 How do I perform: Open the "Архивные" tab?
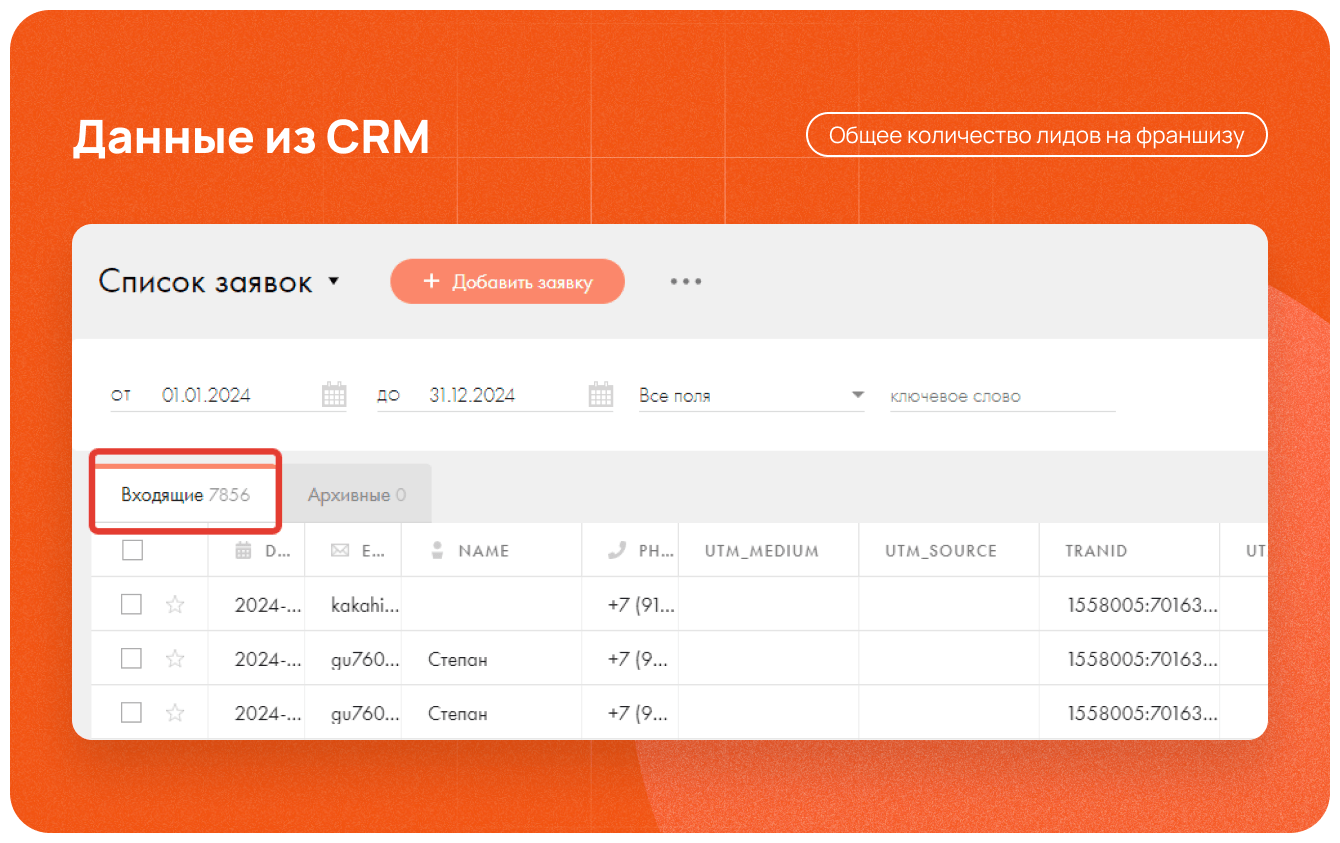click(356, 495)
